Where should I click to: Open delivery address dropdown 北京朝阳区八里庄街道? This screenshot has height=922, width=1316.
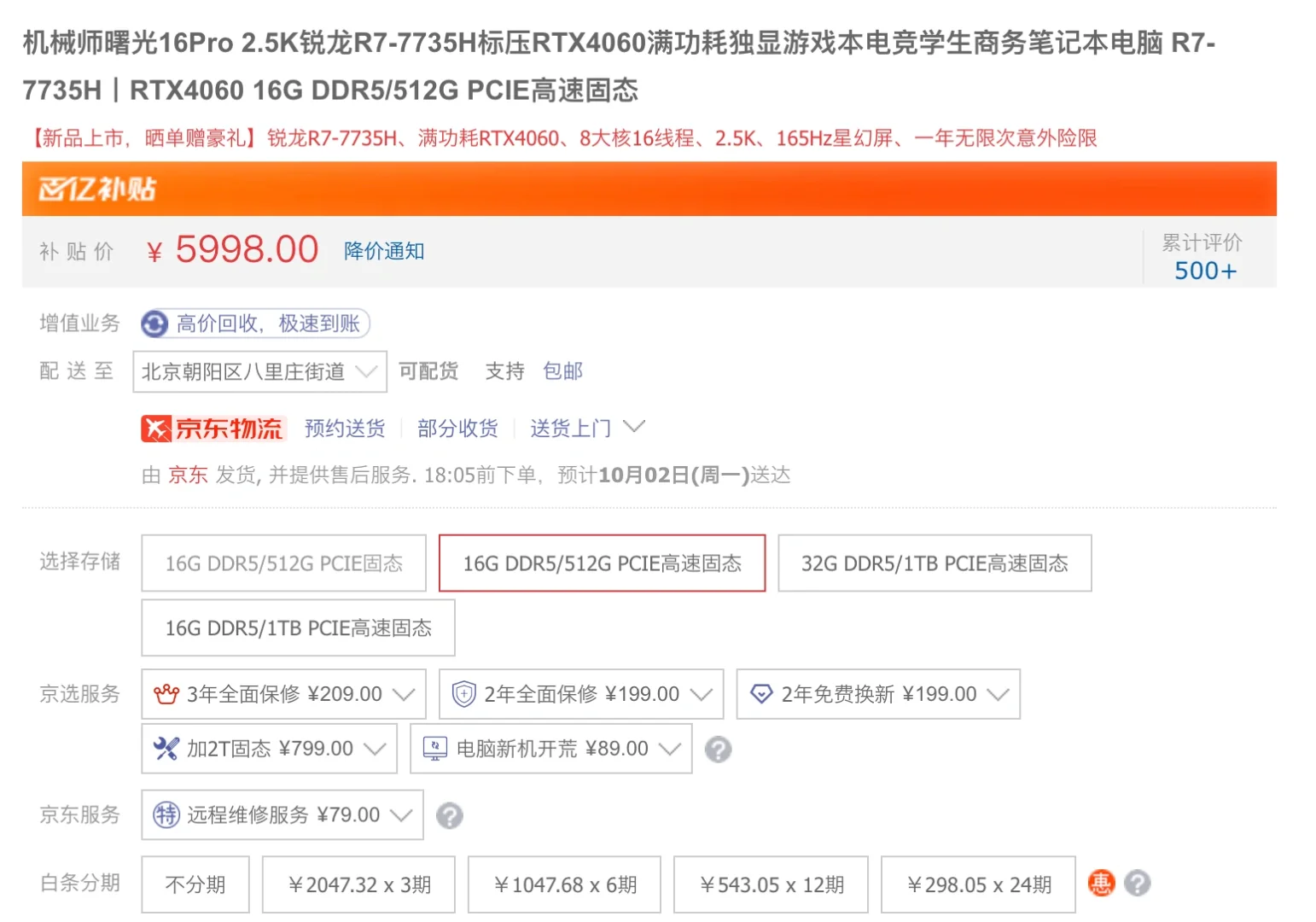(259, 371)
